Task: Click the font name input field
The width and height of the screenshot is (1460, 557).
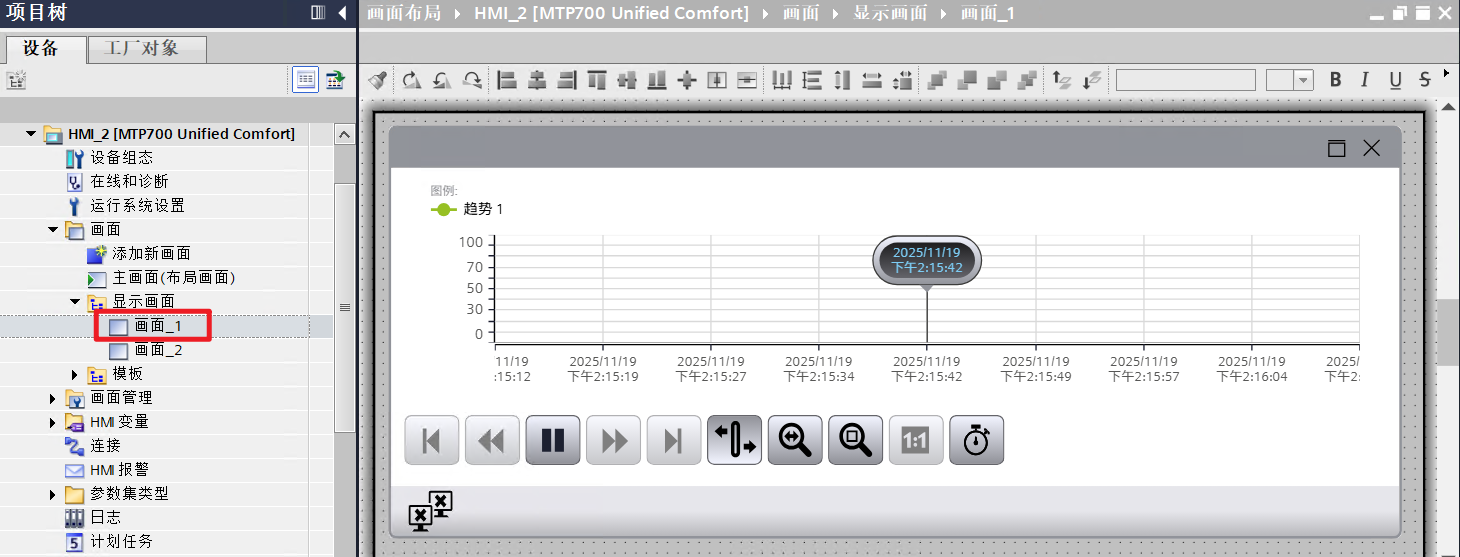Action: pos(1185,80)
